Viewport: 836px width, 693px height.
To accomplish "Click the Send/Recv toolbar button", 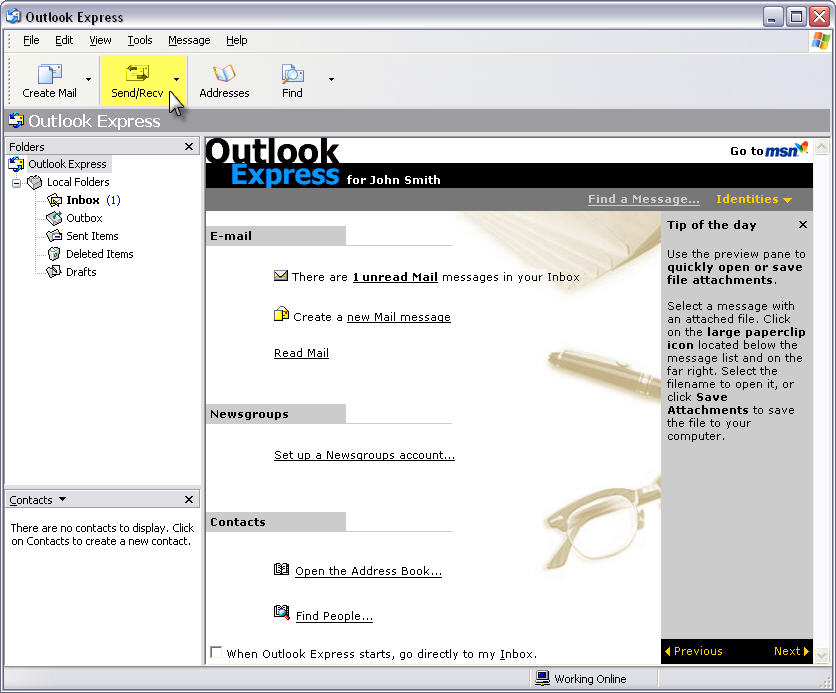I will pyautogui.click(x=137, y=80).
